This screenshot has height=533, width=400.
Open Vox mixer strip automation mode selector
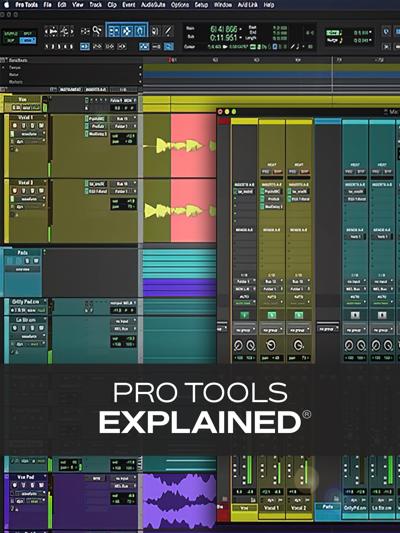tap(245, 302)
